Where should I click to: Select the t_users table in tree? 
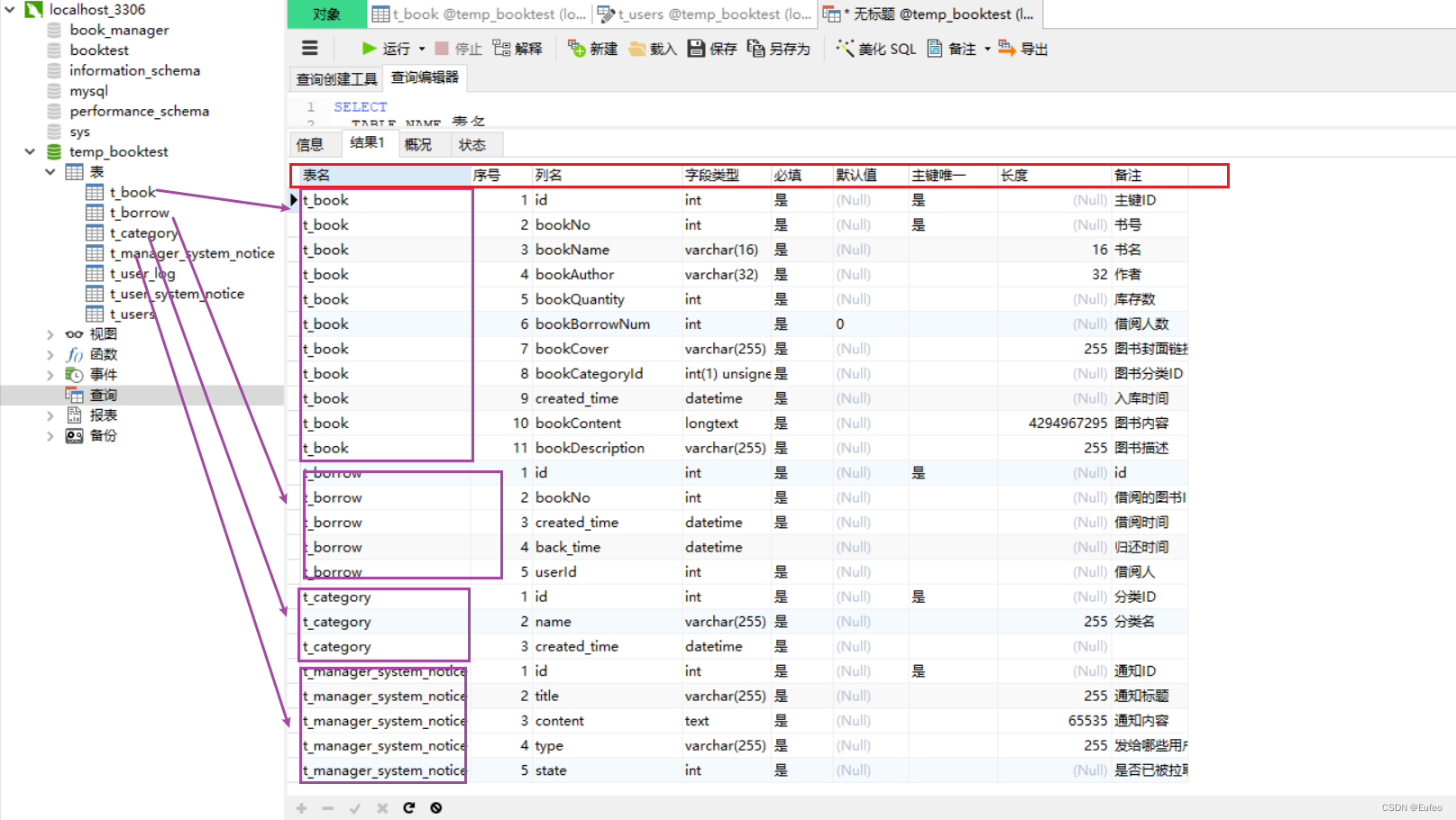[132, 314]
